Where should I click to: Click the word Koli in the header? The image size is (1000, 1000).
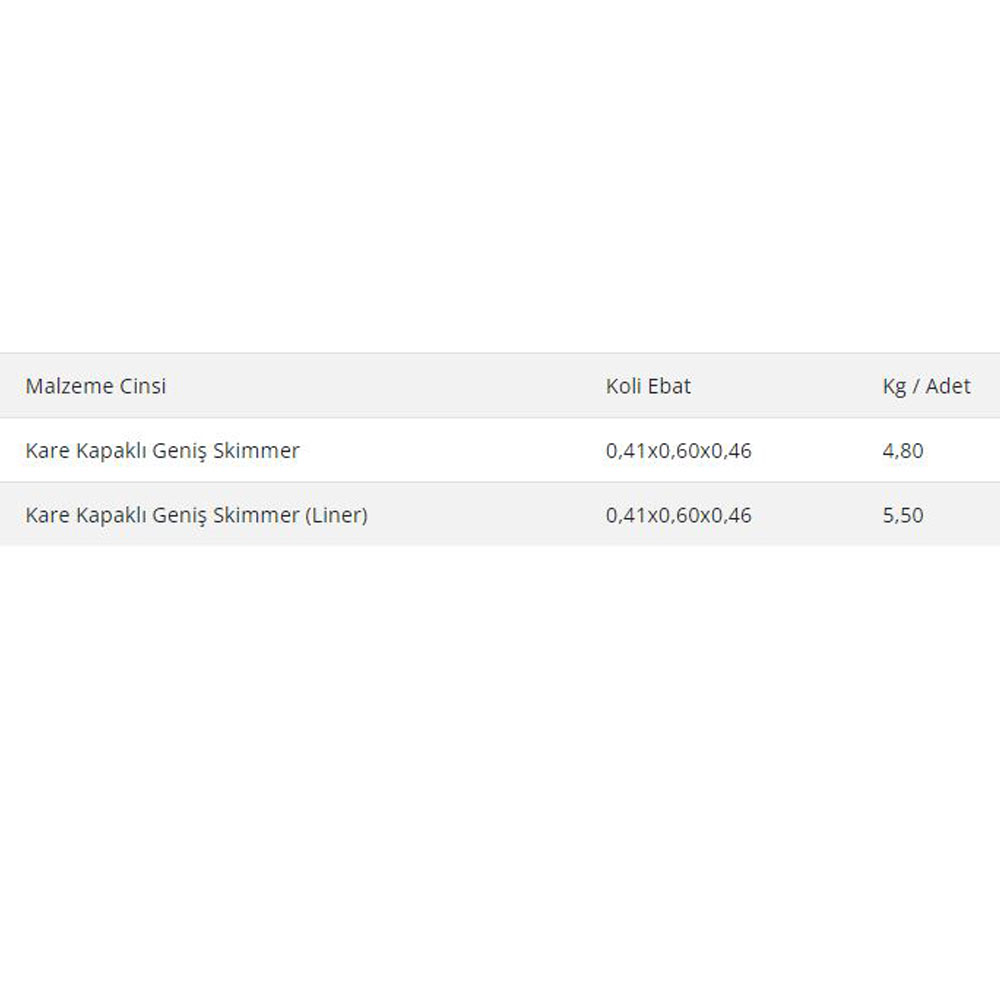pyautogui.click(x=623, y=386)
